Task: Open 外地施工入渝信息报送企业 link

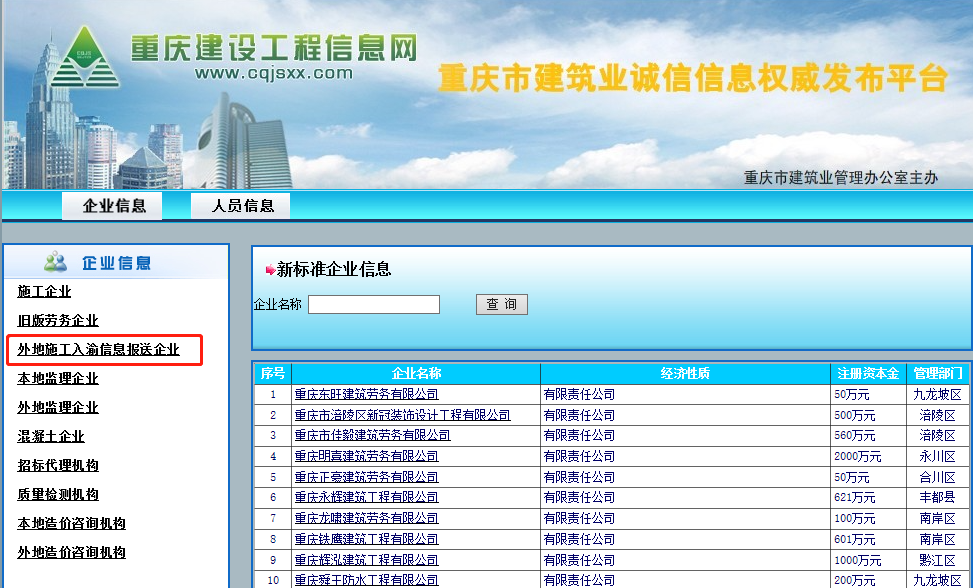Action: (98, 350)
